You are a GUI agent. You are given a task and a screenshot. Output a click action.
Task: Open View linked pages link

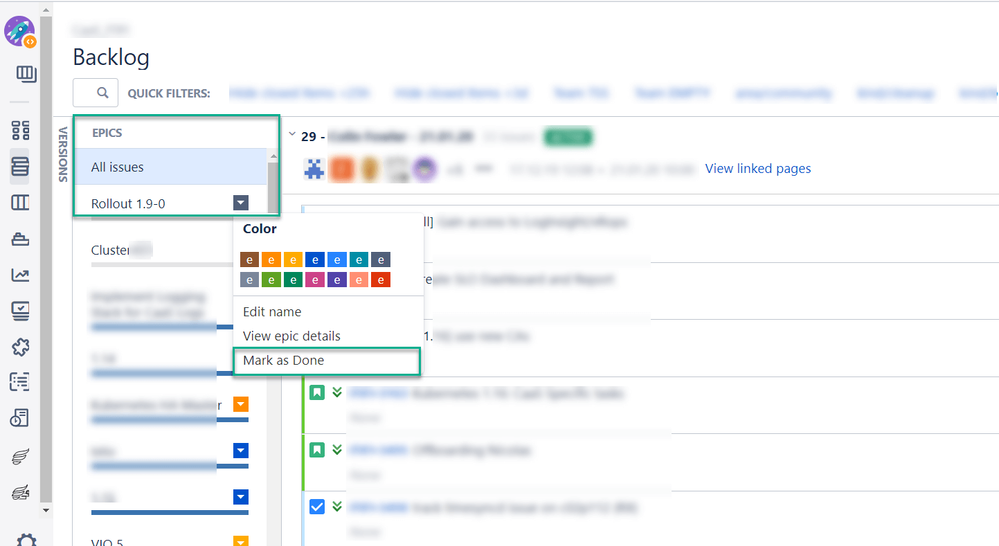pyautogui.click(x=758, y=169)
